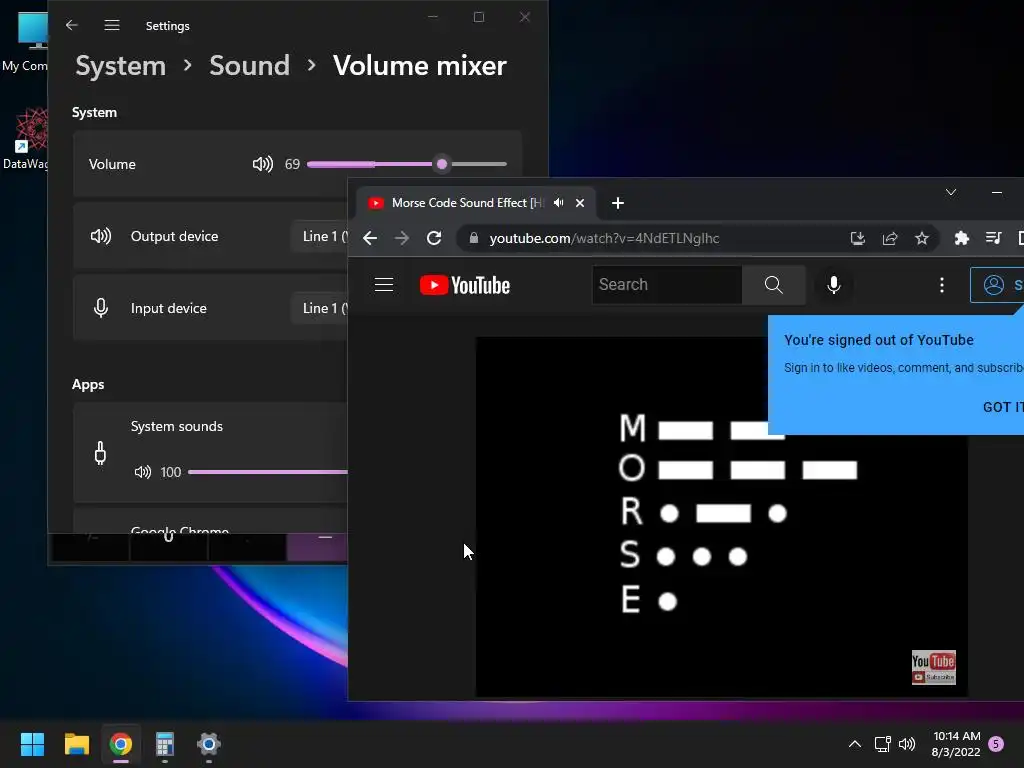
Task: Click Chrome's forward arrow button
Action: (x=402, y=238)
